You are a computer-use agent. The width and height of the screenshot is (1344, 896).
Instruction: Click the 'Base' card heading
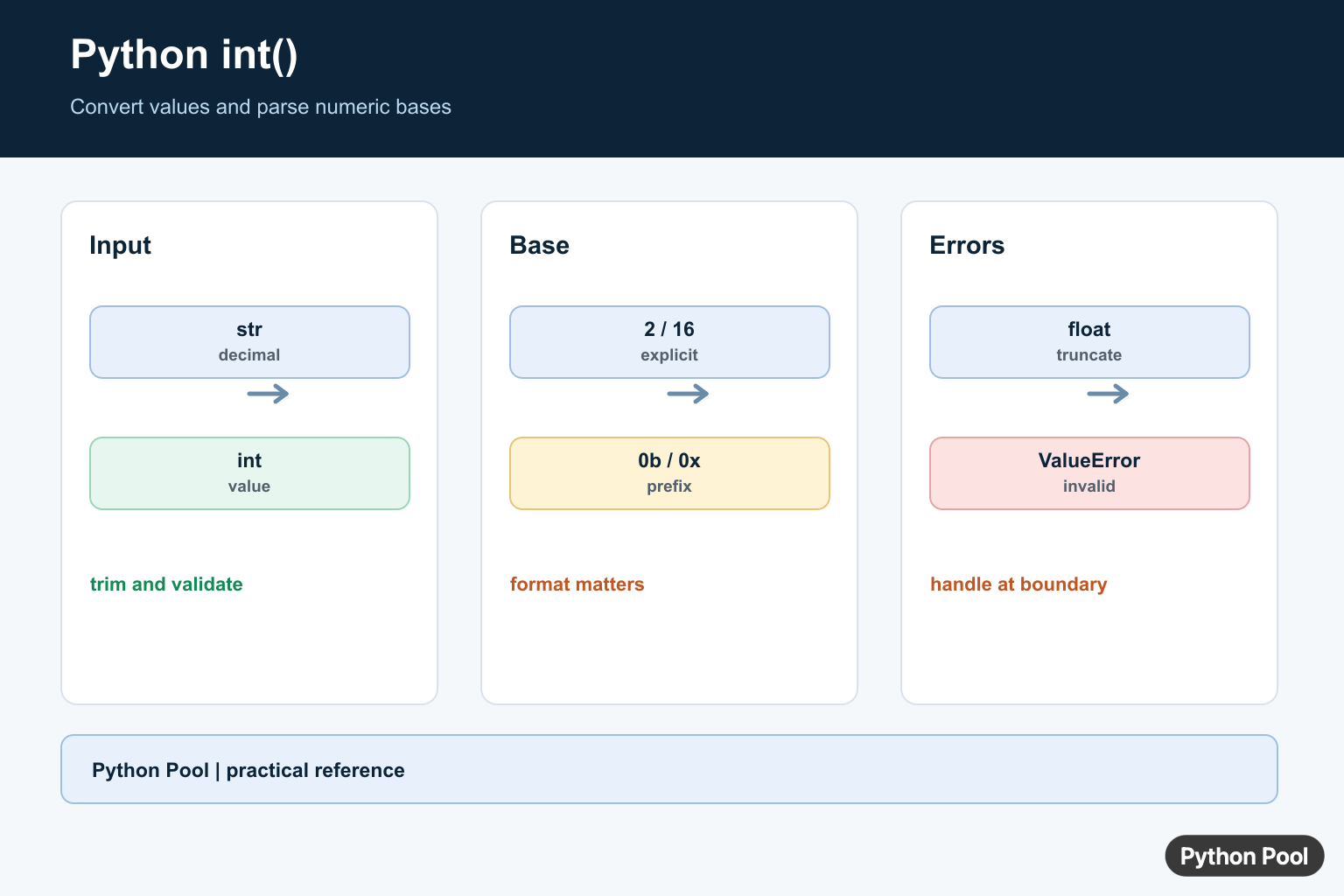[x=539, y=245]
